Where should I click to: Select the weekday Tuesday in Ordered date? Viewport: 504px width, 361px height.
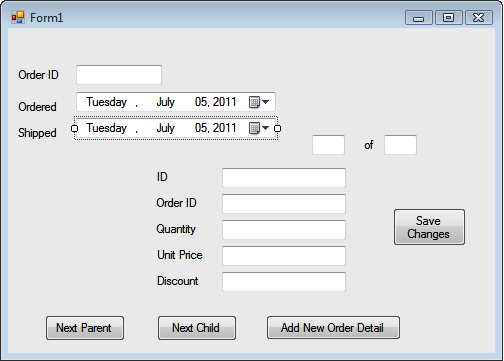click(106, 102)
